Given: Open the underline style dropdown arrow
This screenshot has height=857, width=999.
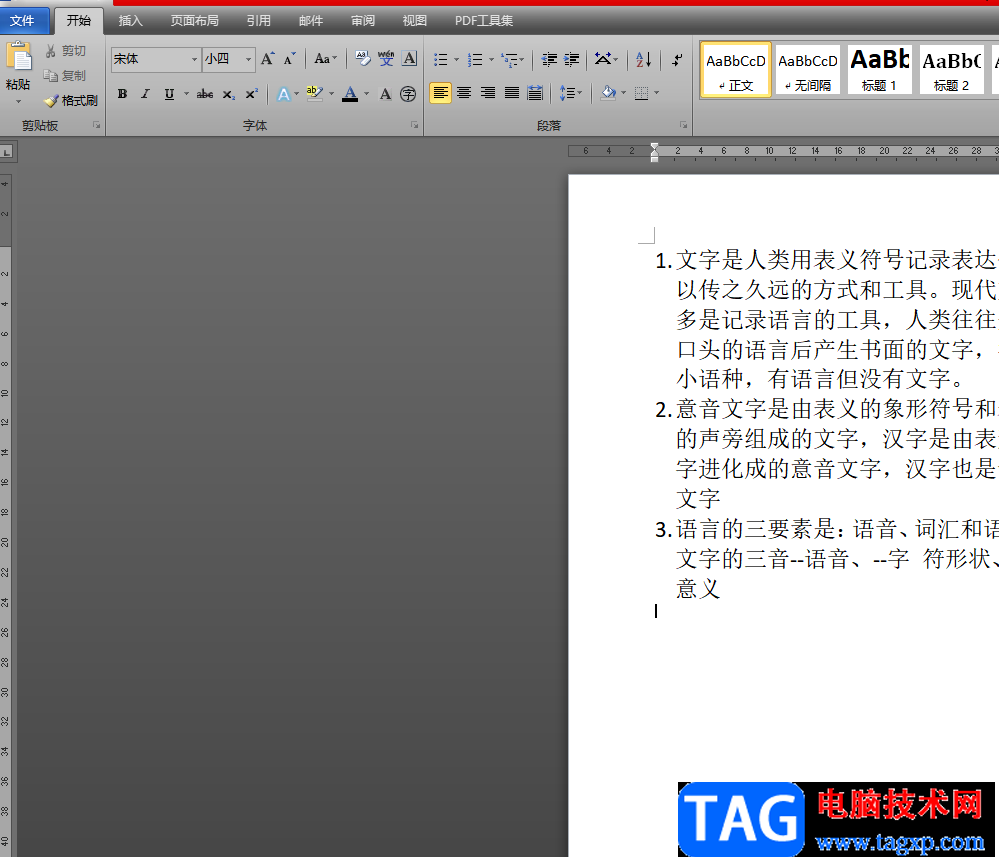Looking at the screenshot, I should click(186, 94).
